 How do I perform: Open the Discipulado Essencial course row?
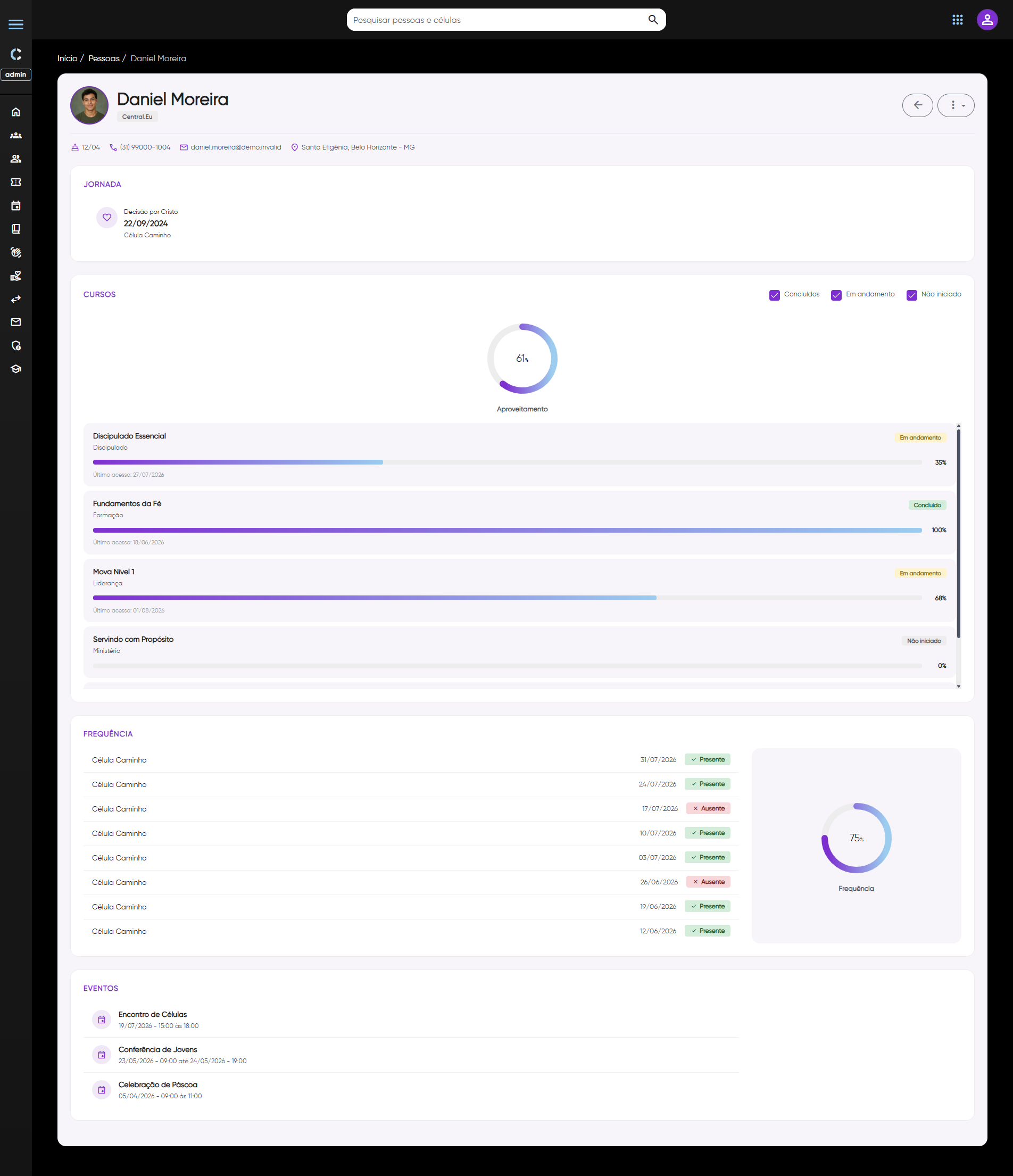519,454
